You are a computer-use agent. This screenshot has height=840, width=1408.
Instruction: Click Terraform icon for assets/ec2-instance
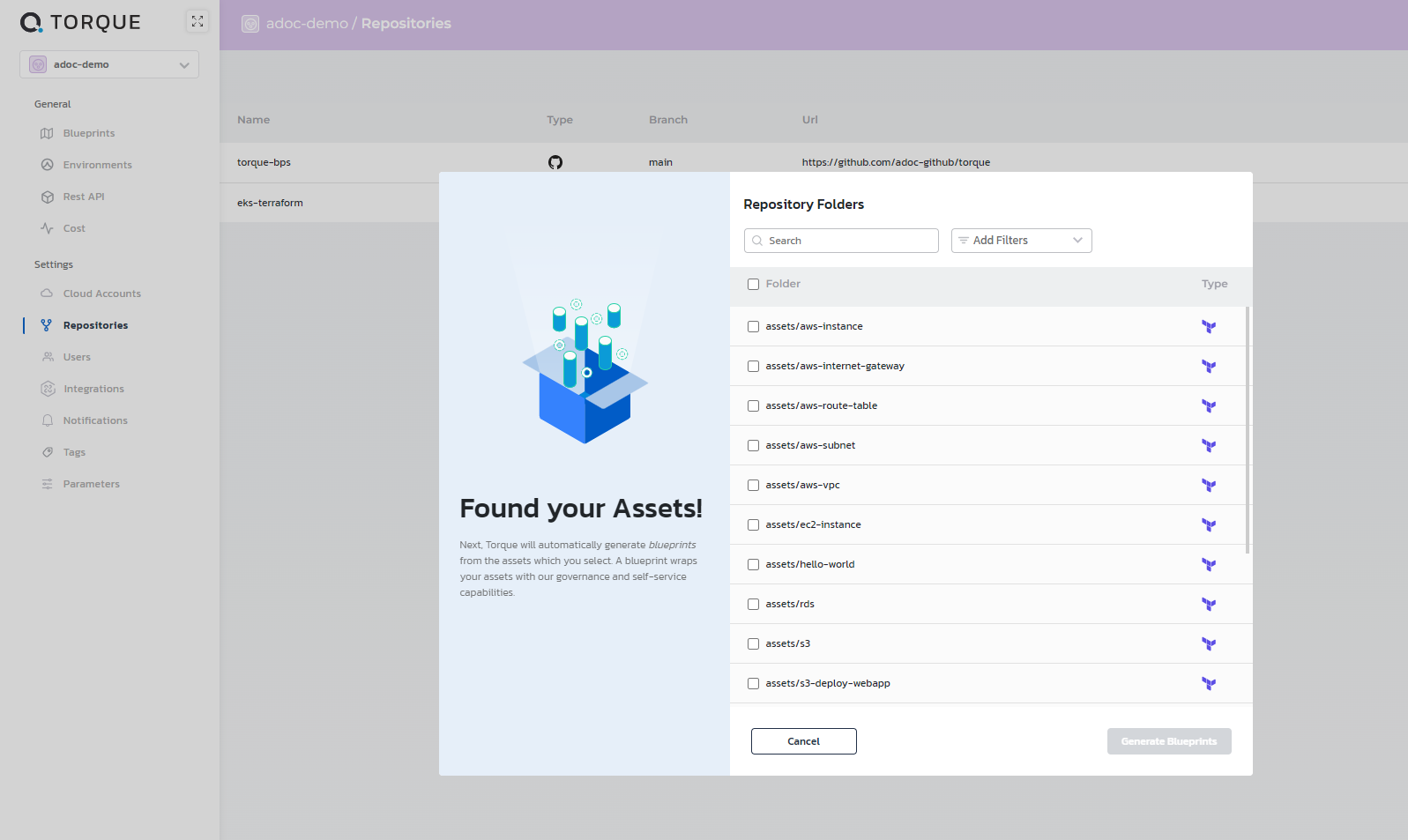pos(1209,525)
